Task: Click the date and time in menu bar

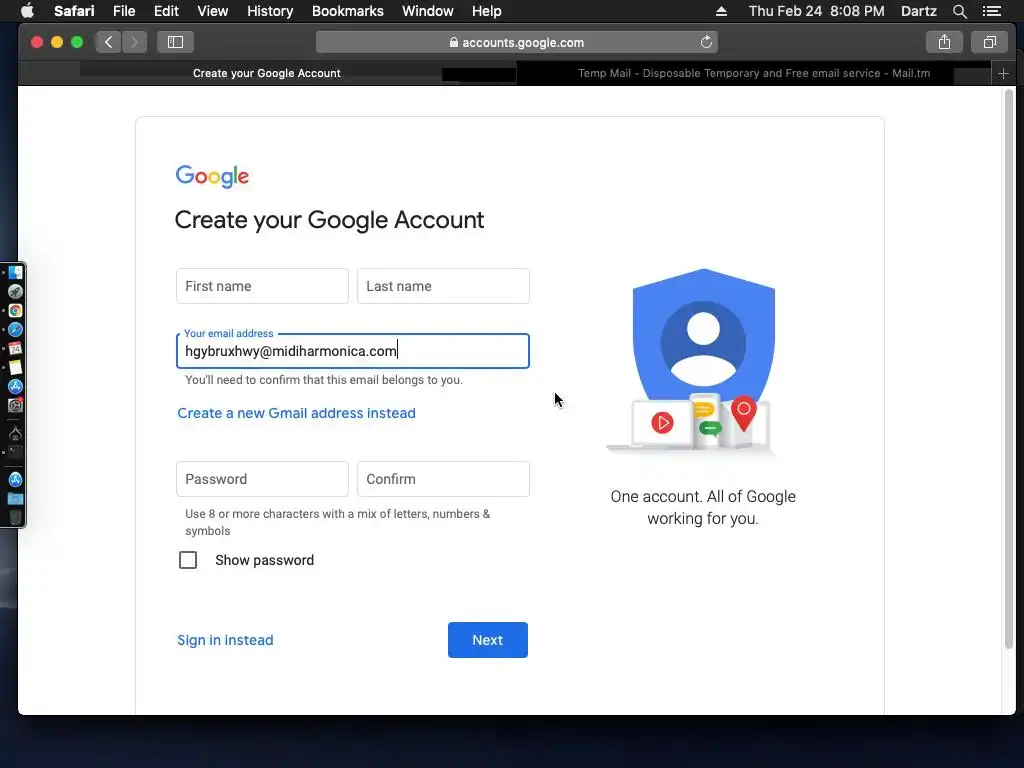Action: [816, 11]
